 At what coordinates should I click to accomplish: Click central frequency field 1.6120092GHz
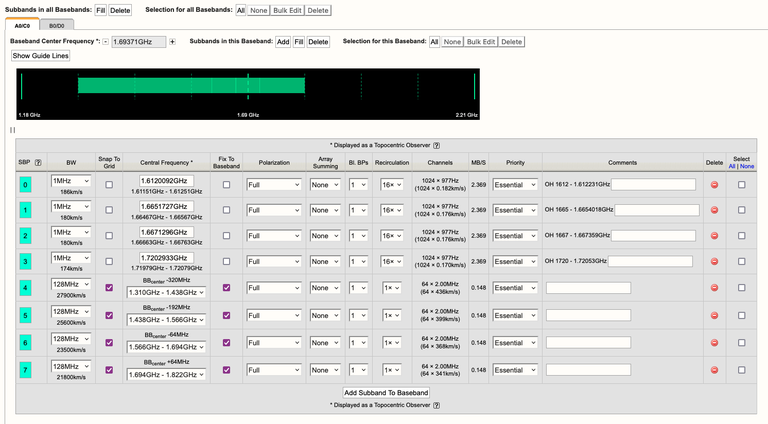[x=166, y=181]
